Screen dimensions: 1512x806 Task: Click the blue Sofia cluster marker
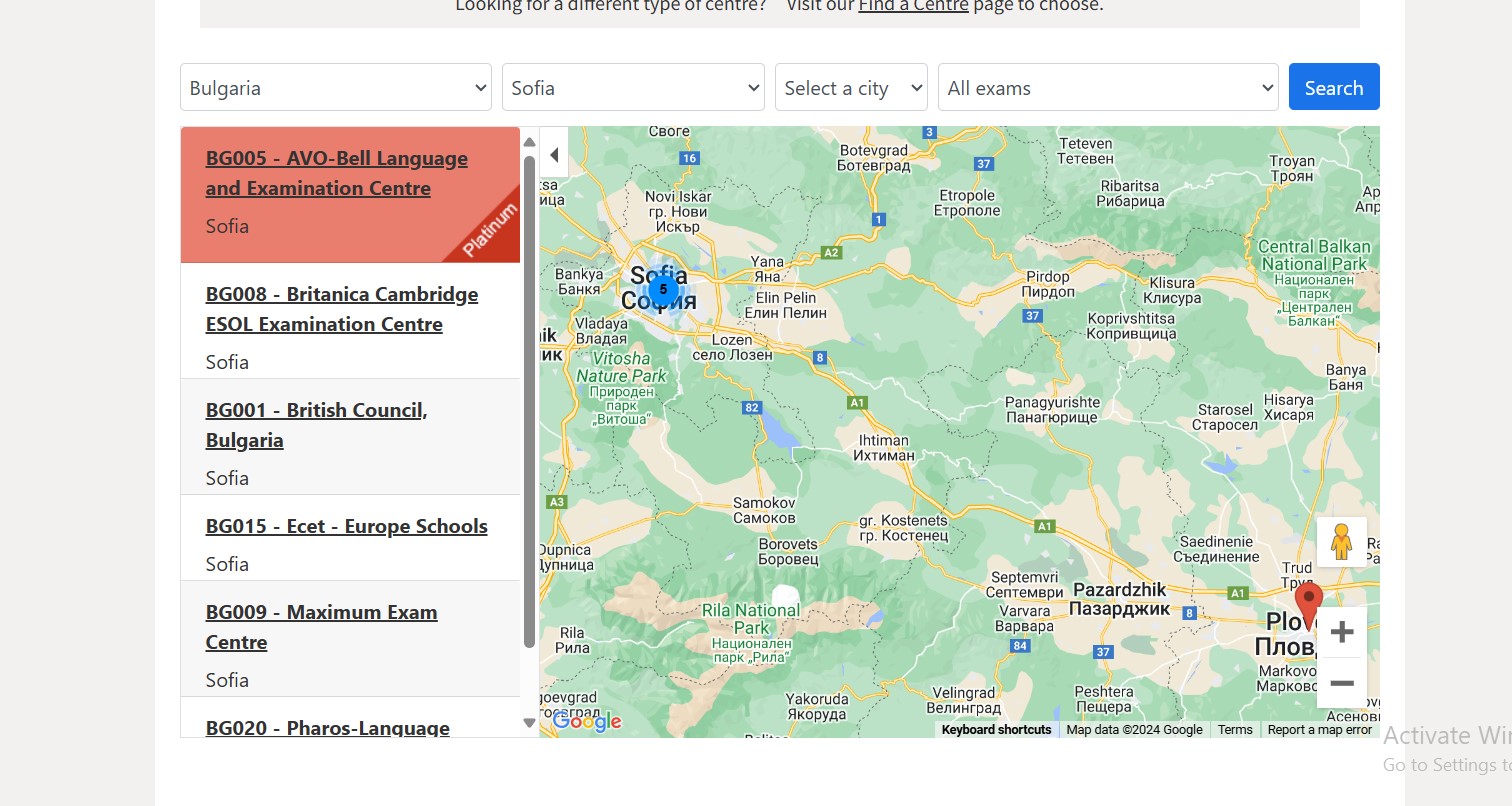pyautogui.click(x=662, y=290)
